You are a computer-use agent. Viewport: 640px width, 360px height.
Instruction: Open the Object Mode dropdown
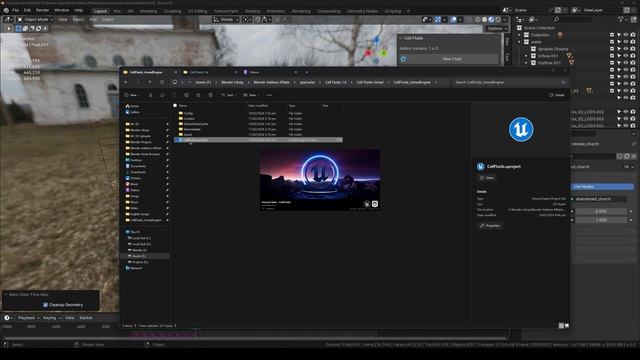36,19
